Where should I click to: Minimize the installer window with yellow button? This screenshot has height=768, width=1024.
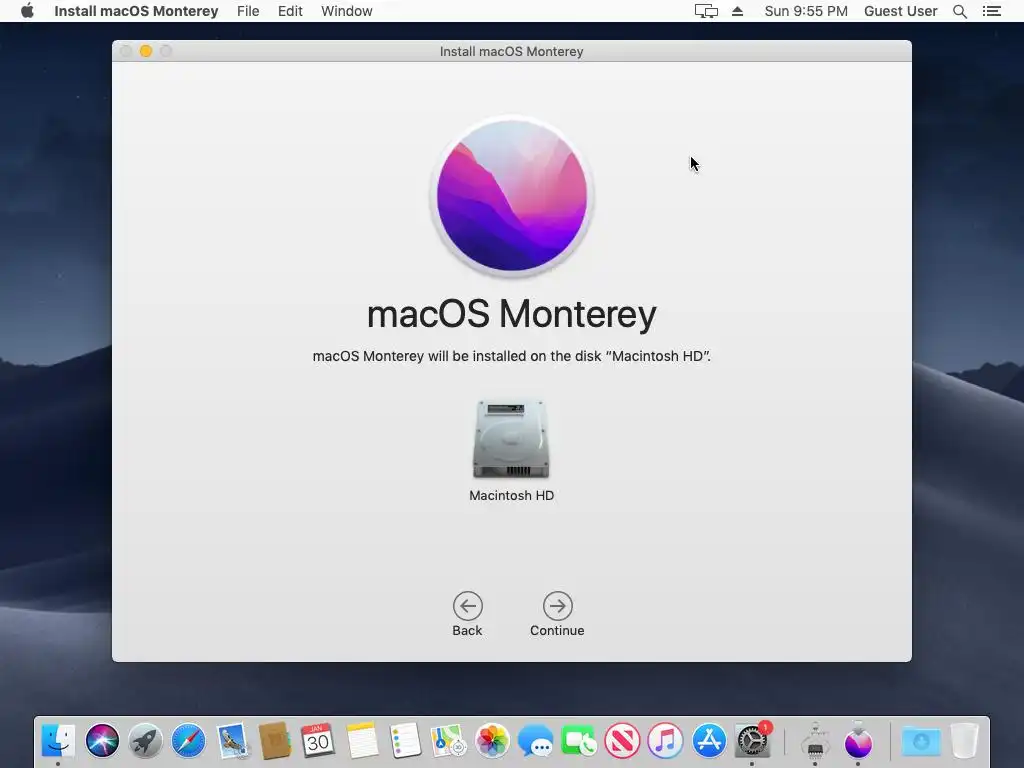(146, 51)
